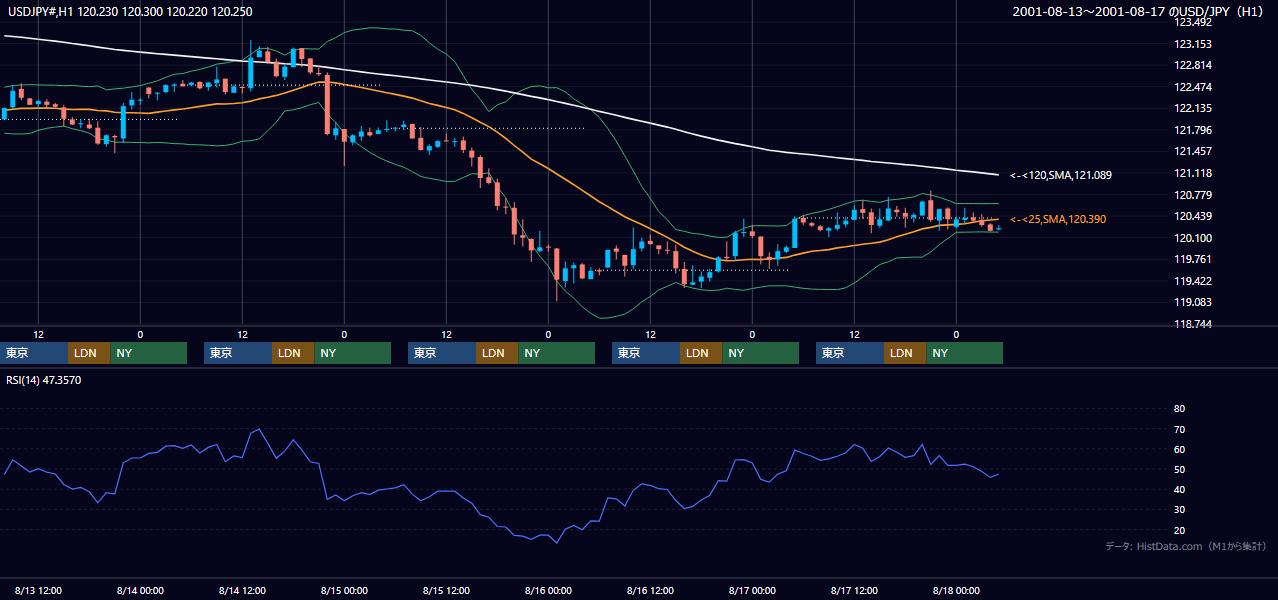1278x600 pixels.
Task: Click the 8/16 12:00 time axis label
Action: pyautogui.click(x=650, y=590)
